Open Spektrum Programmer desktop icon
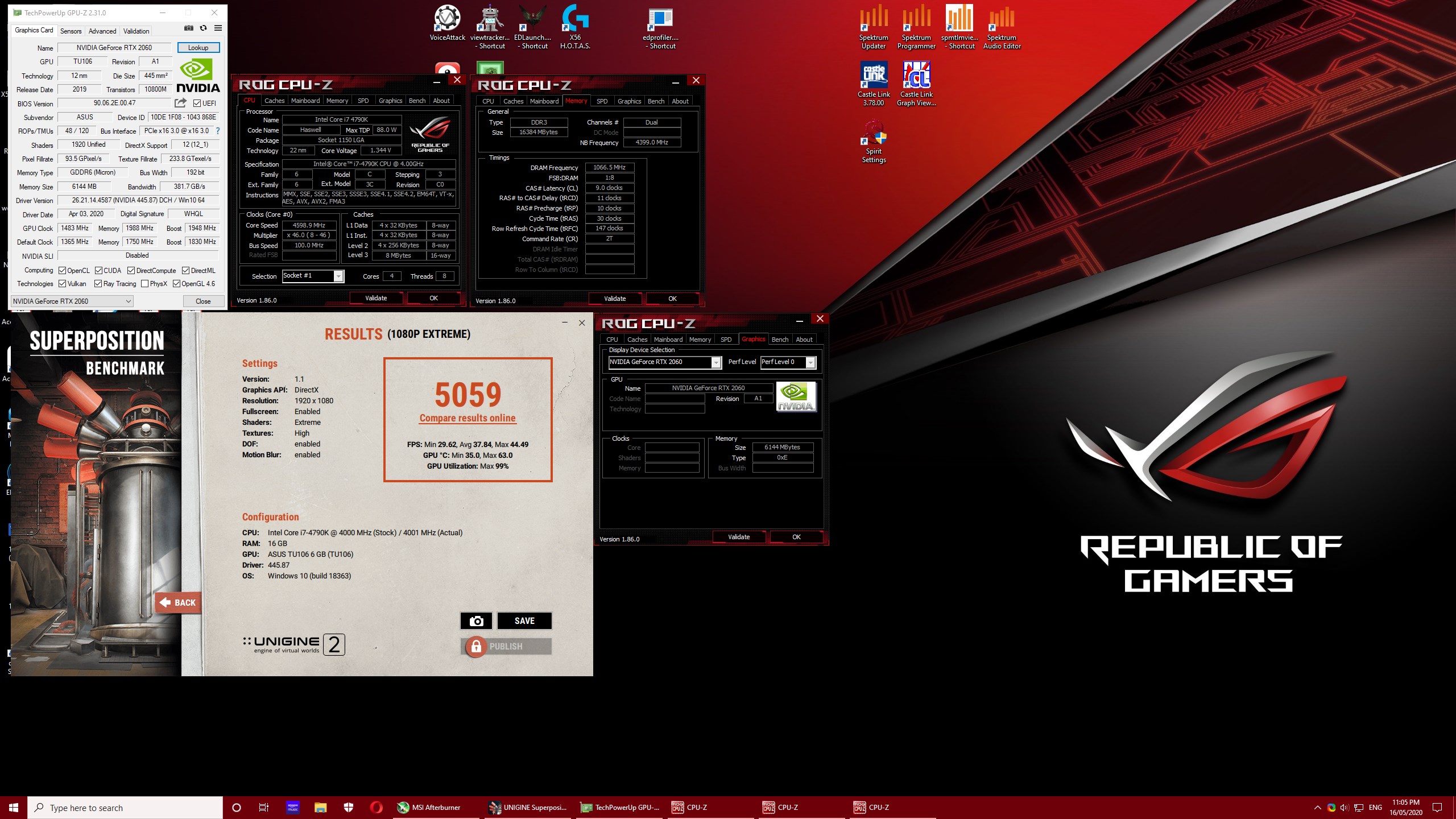 click(916, 27)
